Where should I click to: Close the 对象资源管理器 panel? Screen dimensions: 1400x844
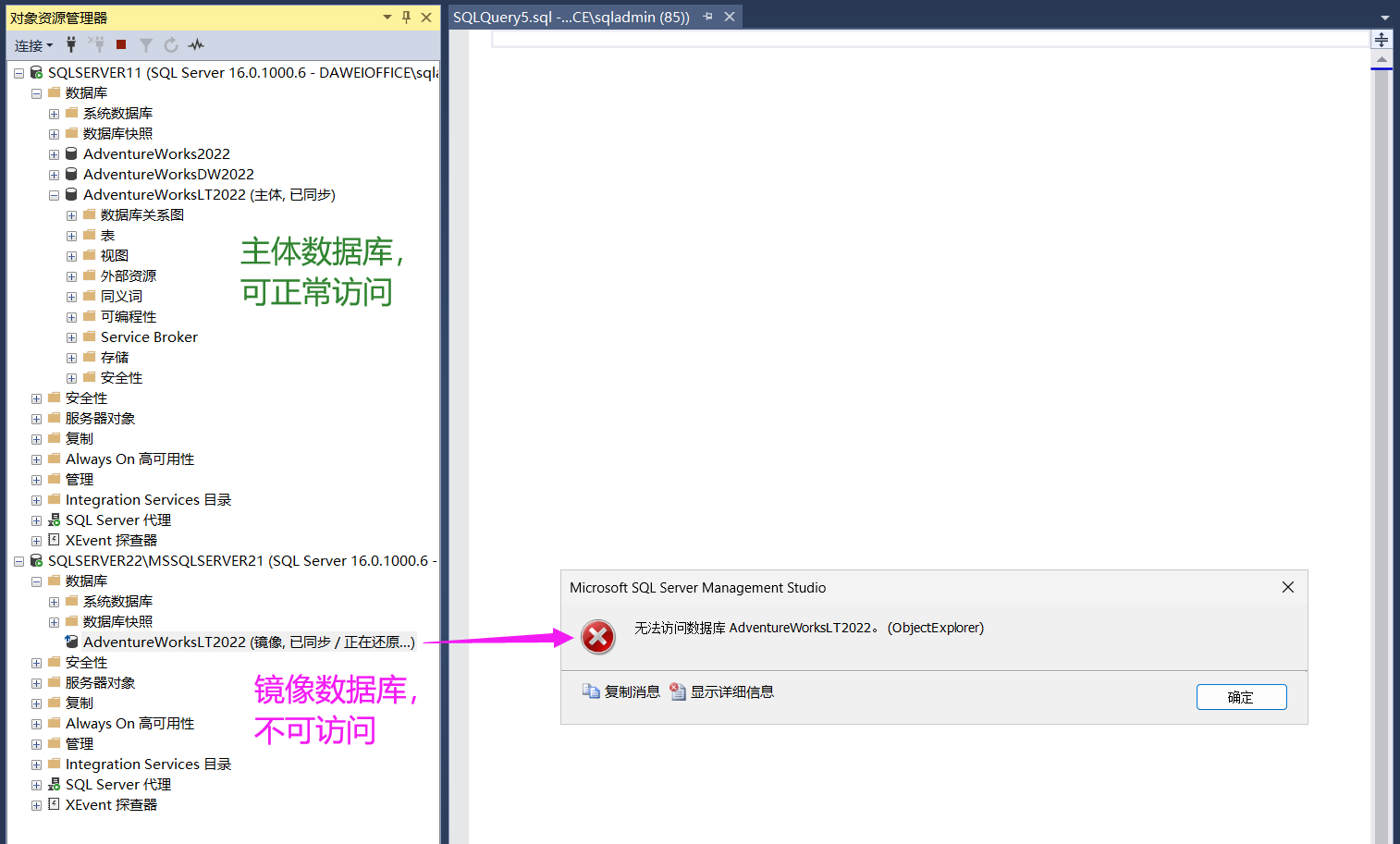(x=426, y=18)
